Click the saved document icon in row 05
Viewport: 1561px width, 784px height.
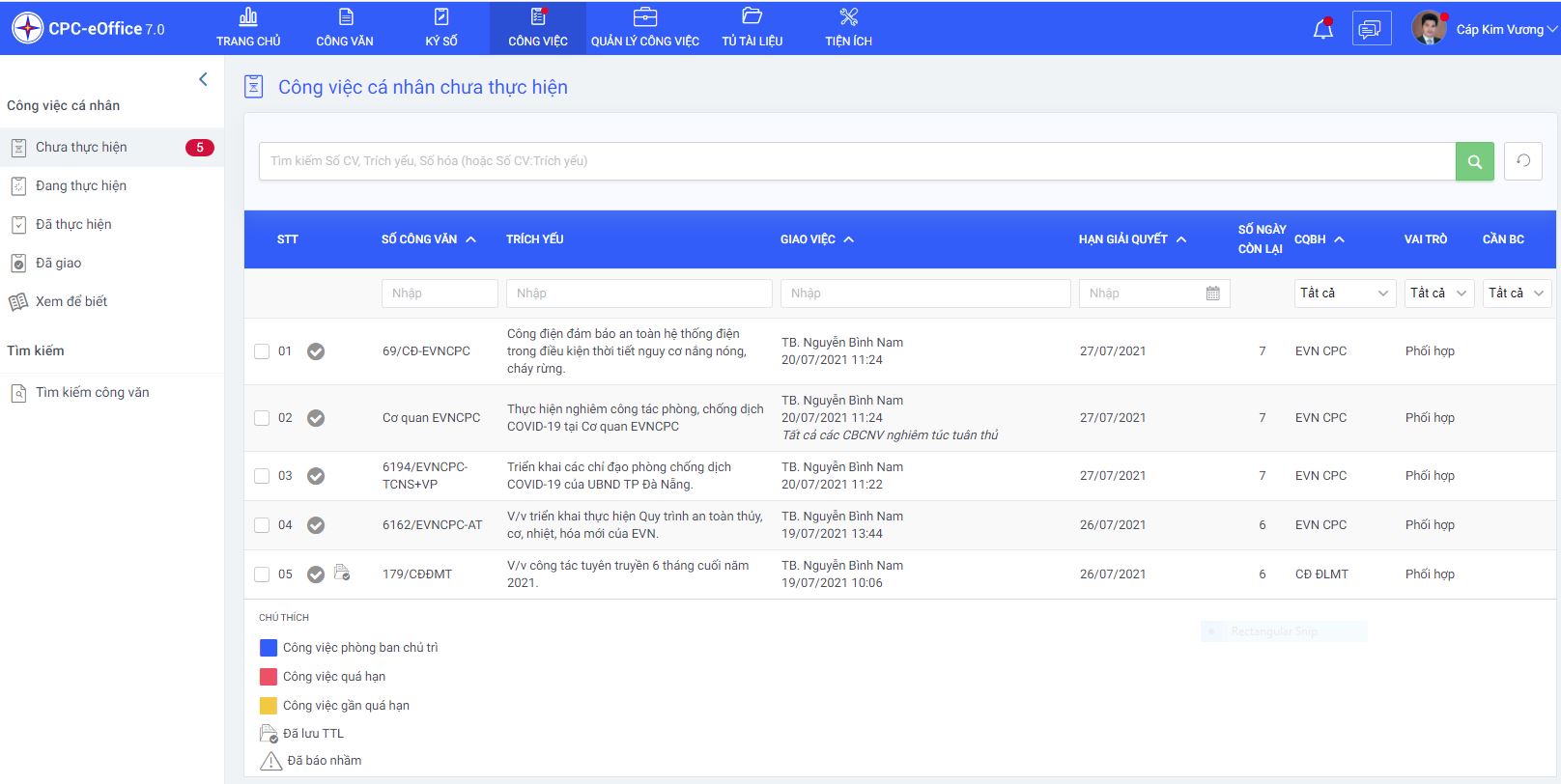[342, 573]
